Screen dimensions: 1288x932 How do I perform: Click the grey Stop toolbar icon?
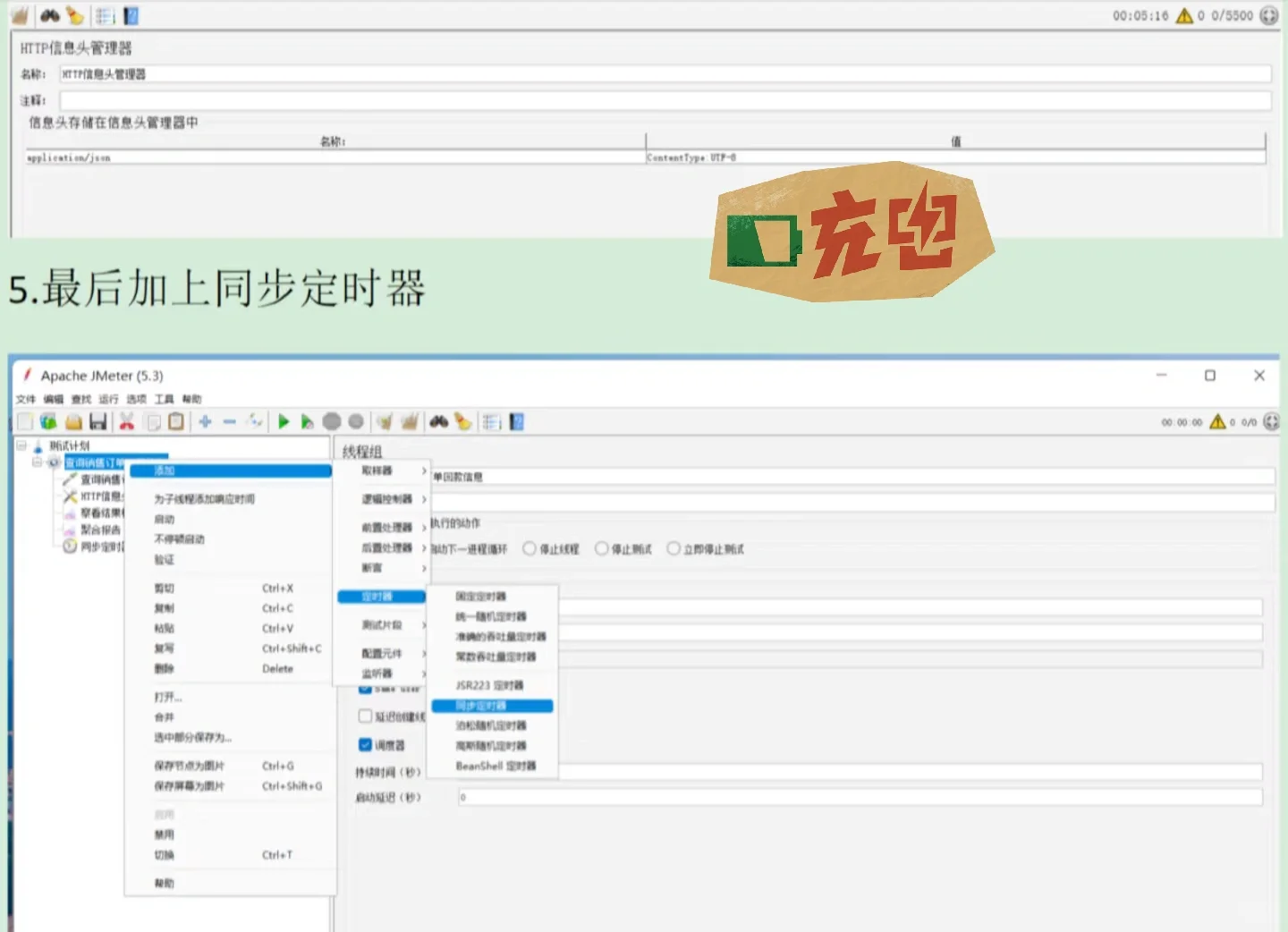(x=332, y=421)
